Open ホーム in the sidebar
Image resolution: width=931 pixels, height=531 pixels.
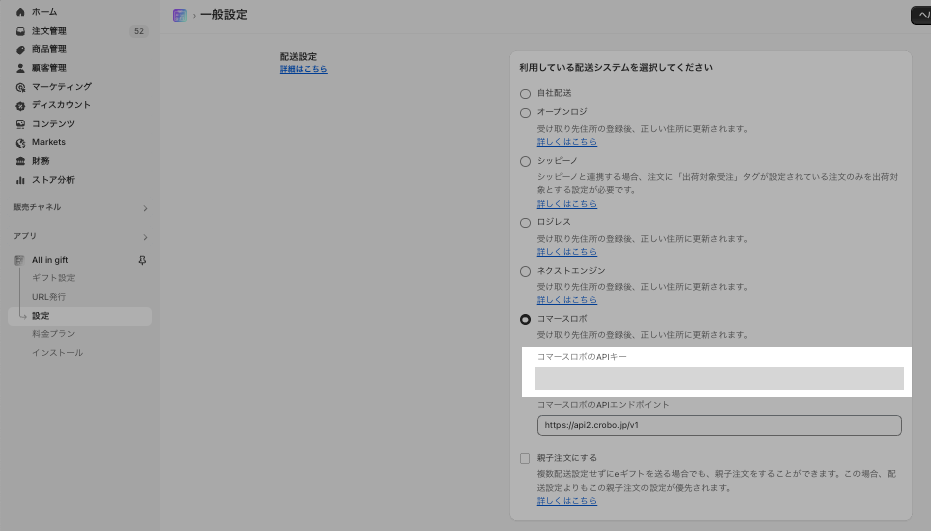click(45, 12)
